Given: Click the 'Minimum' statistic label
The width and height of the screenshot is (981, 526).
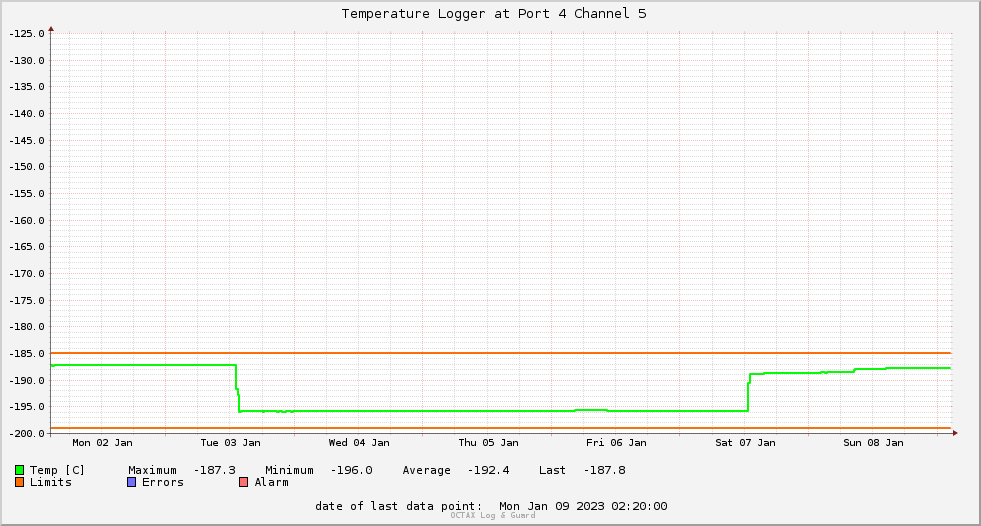Looking at the screenshot, I should pos(290,470).
